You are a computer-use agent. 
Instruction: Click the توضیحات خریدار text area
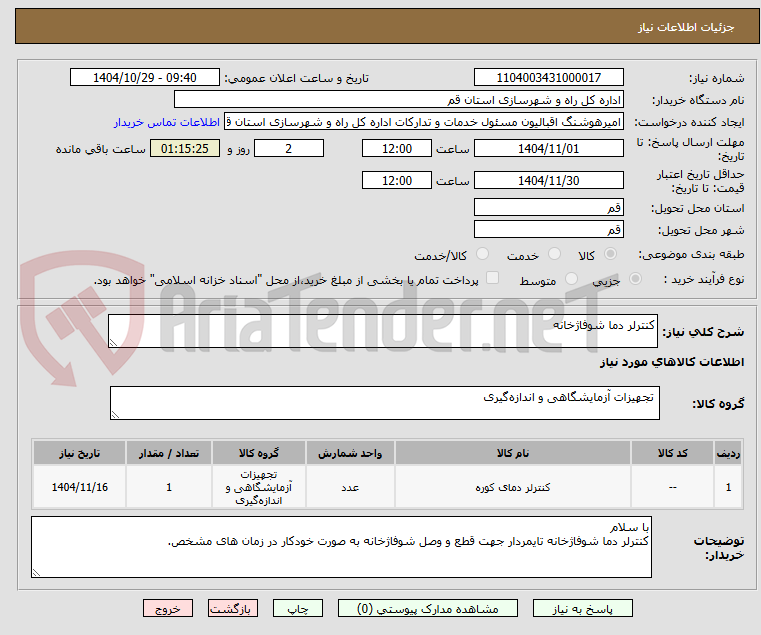(x=341, y=547)
